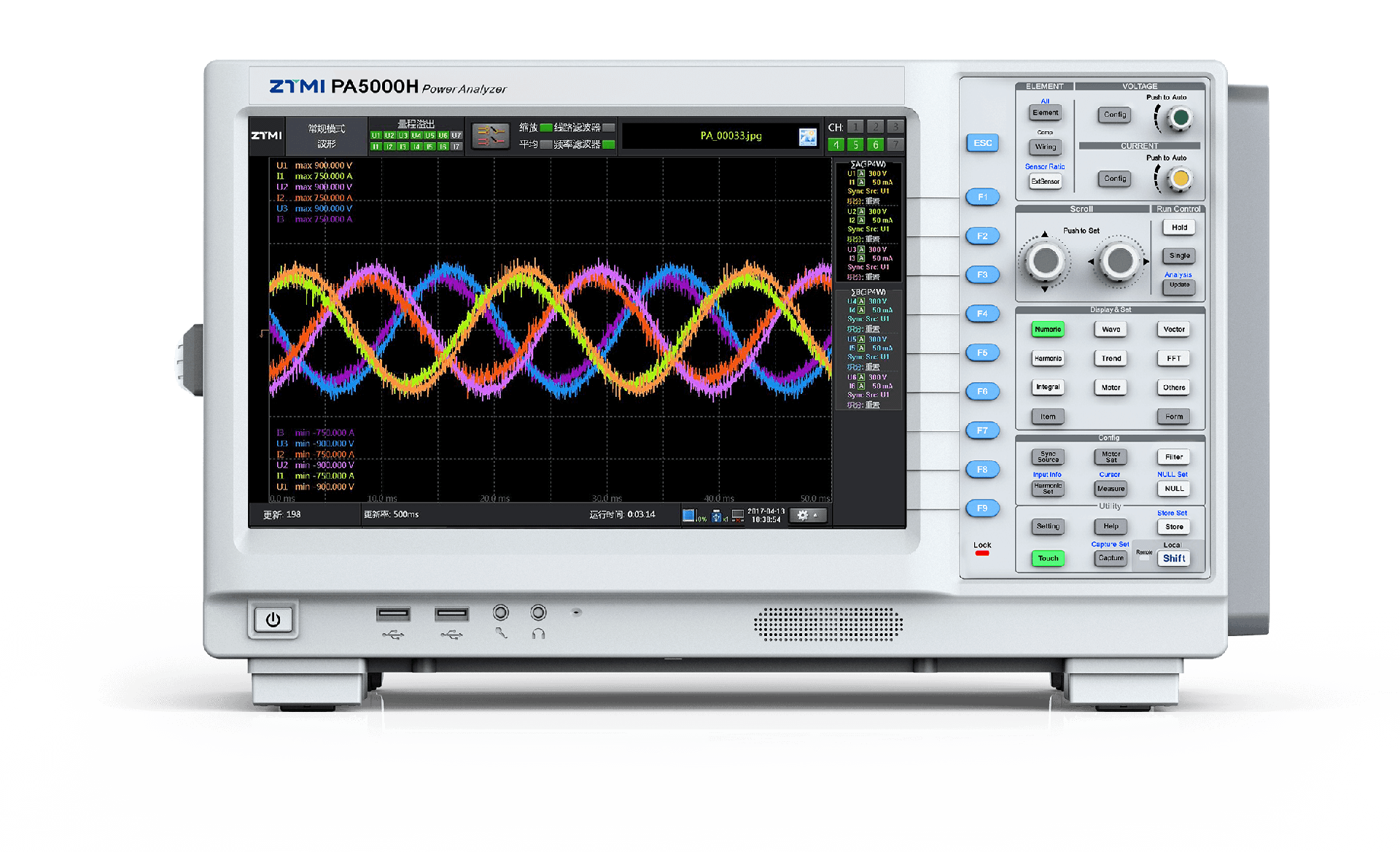
Task: Select the Numeric display mode
Action: (x=1048, y=330)
